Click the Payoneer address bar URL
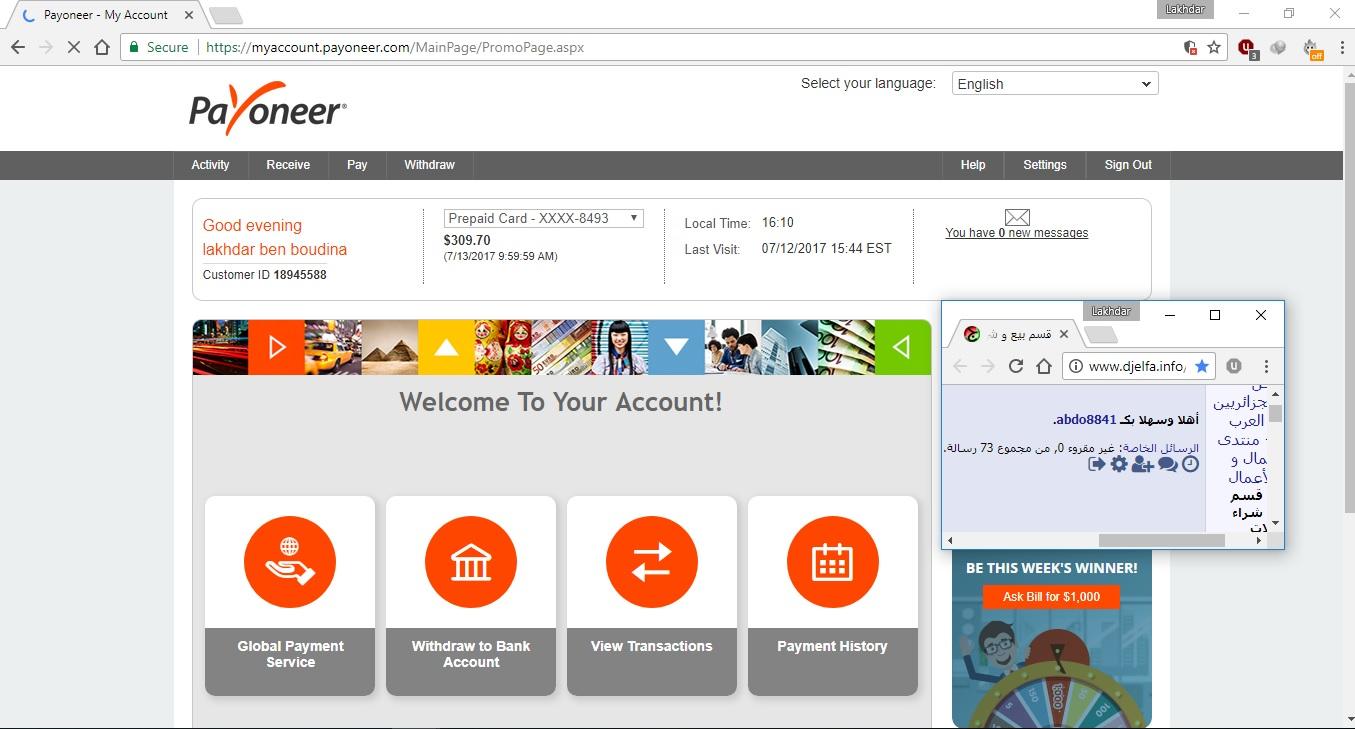 [x=395, y=47]
